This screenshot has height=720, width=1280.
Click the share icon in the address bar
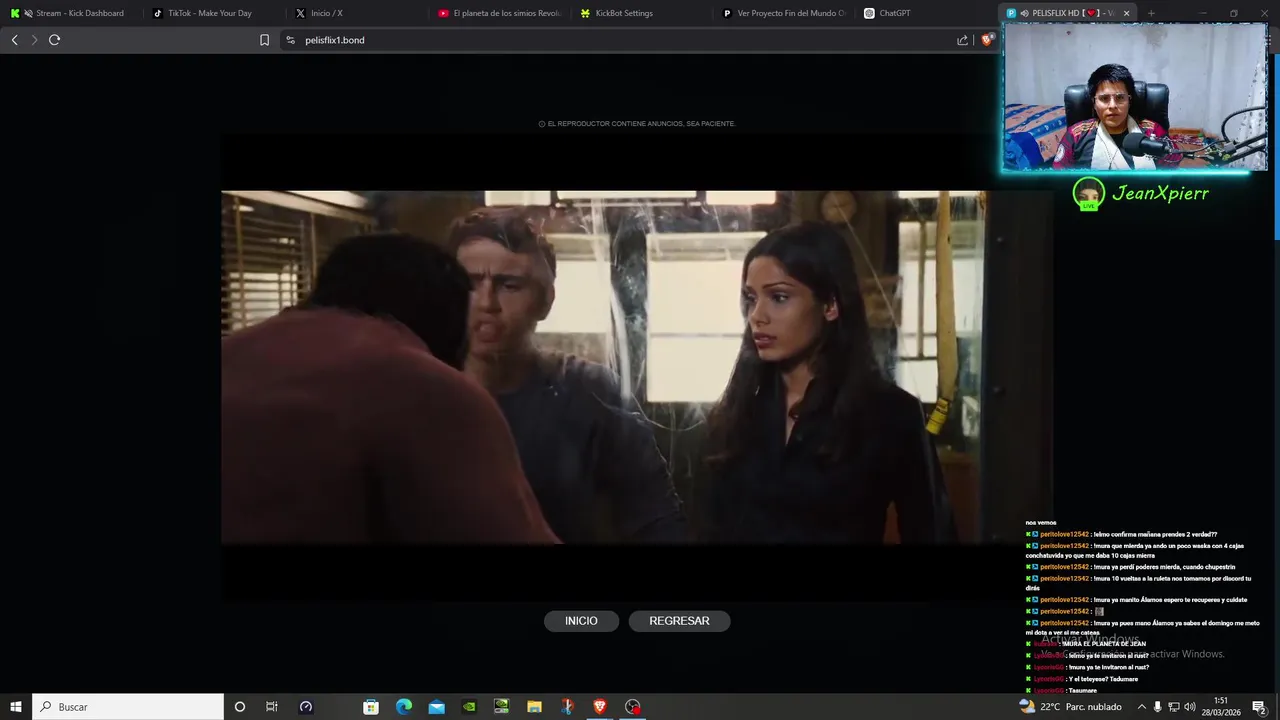962,40
